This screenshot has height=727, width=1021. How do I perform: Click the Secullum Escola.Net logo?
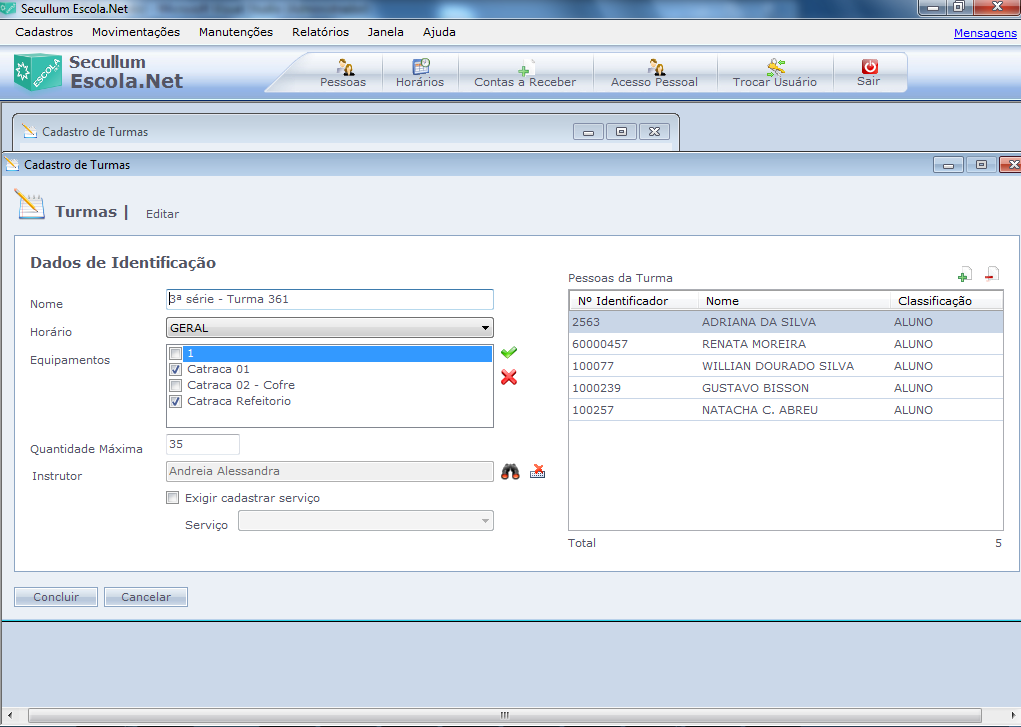tap(98, 72)
